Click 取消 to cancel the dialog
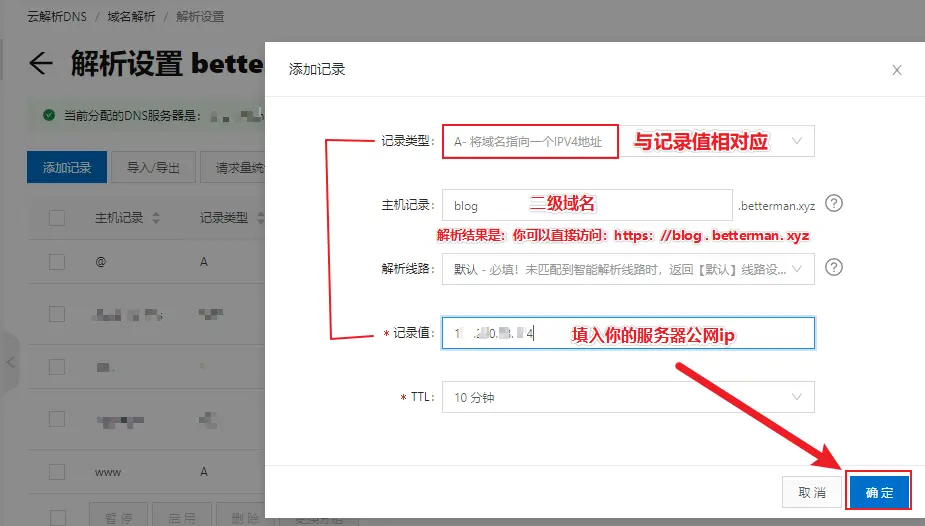Image resolution: width=925 pixels, height=526 pixels. [x=812, y=492]
